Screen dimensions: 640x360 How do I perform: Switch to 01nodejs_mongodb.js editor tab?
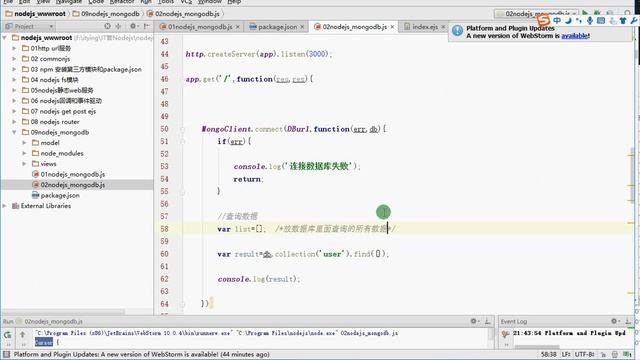click(200, 27)
